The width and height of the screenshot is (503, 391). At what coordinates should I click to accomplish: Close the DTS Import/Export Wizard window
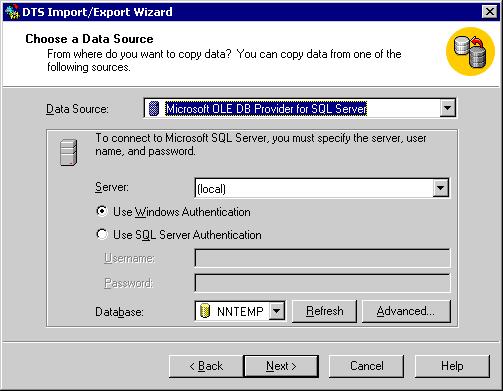490,12
